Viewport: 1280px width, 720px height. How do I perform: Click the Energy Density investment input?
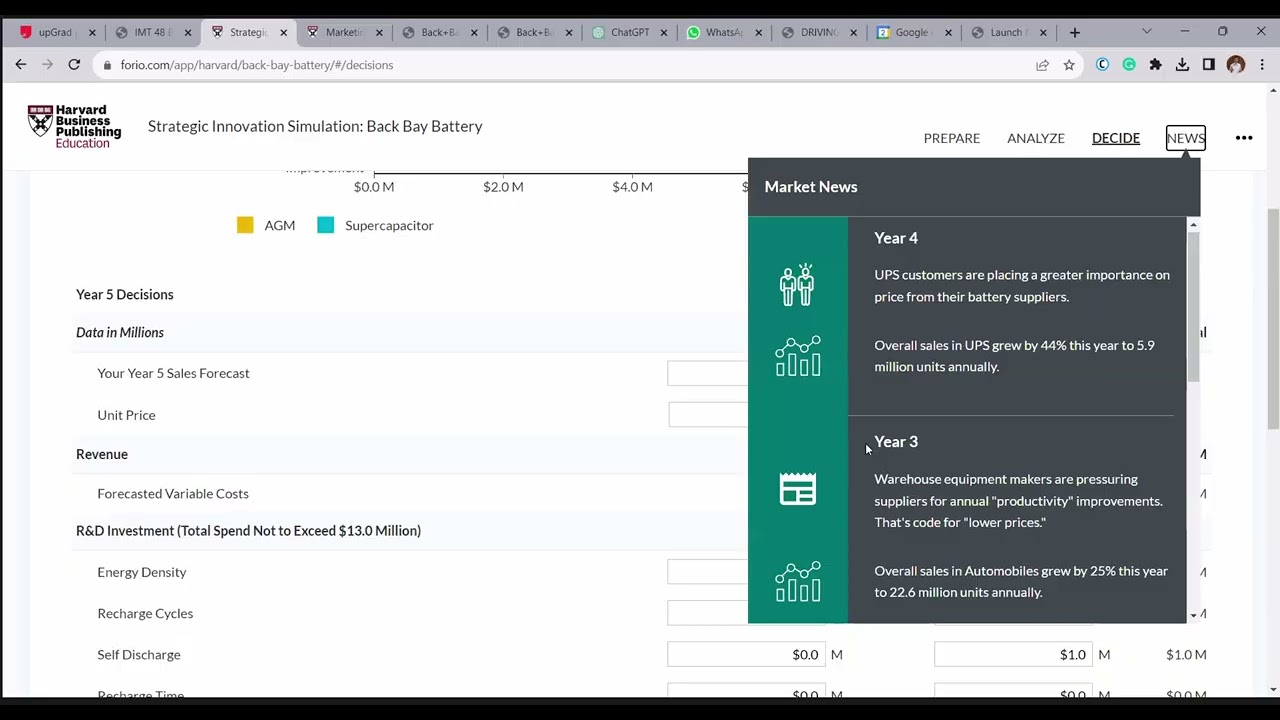click(707, 572)
